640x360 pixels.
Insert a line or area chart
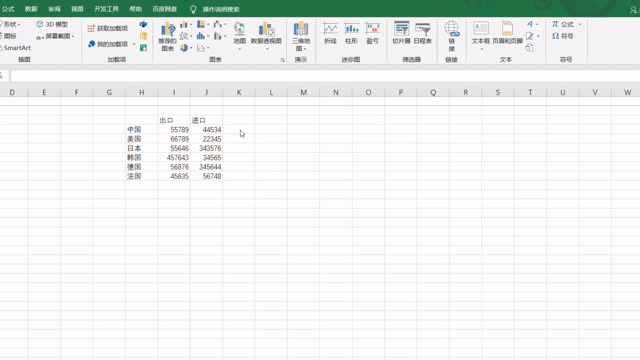pyautogui.click(x=186, y=36)
